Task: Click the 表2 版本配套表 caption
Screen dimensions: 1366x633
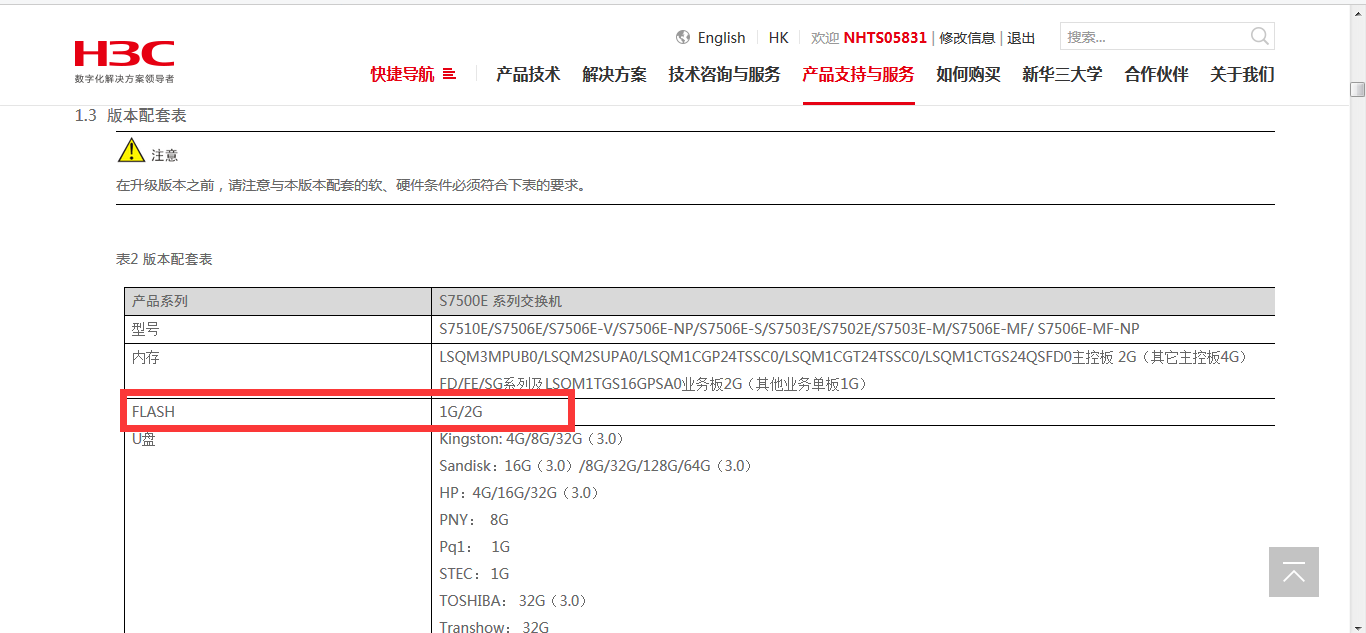Action: (x=164, y=259)
